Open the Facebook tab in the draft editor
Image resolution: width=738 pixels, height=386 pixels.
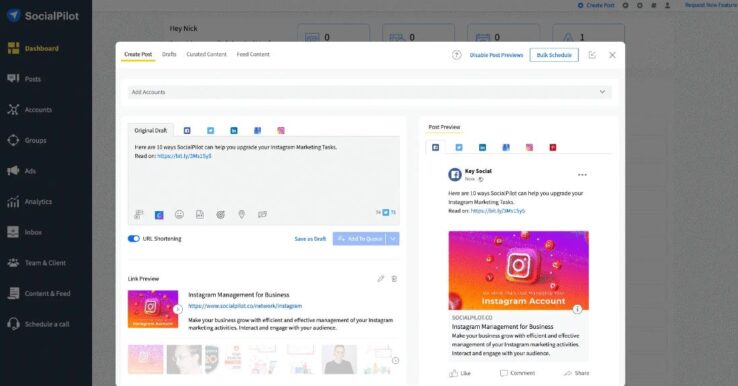tap(187, 130)
